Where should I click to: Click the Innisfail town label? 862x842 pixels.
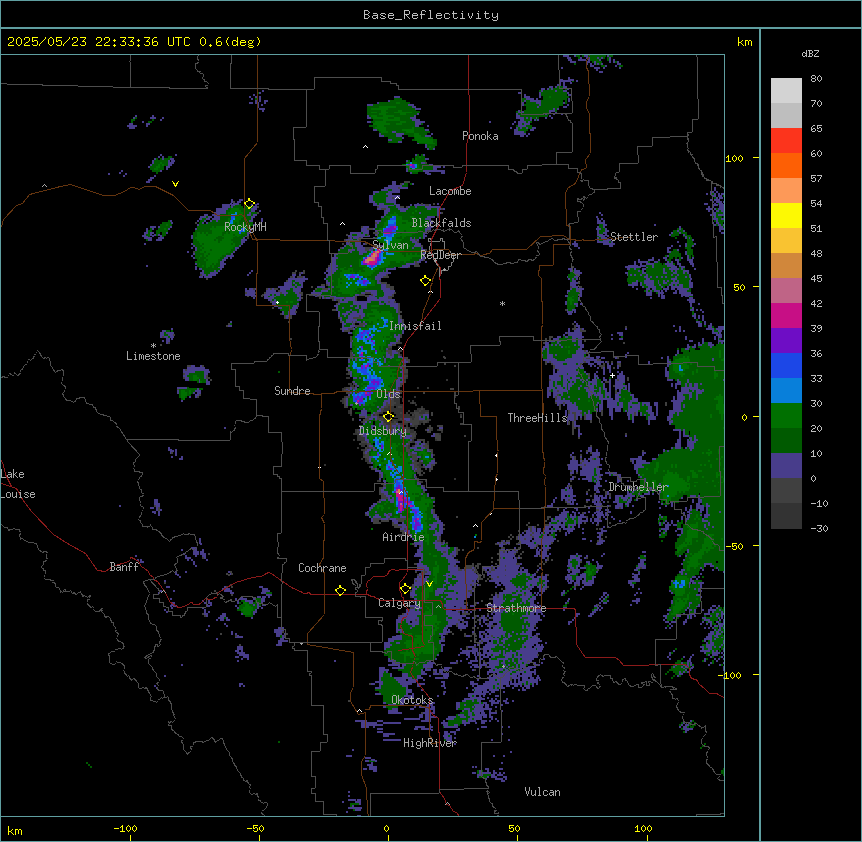415,326
